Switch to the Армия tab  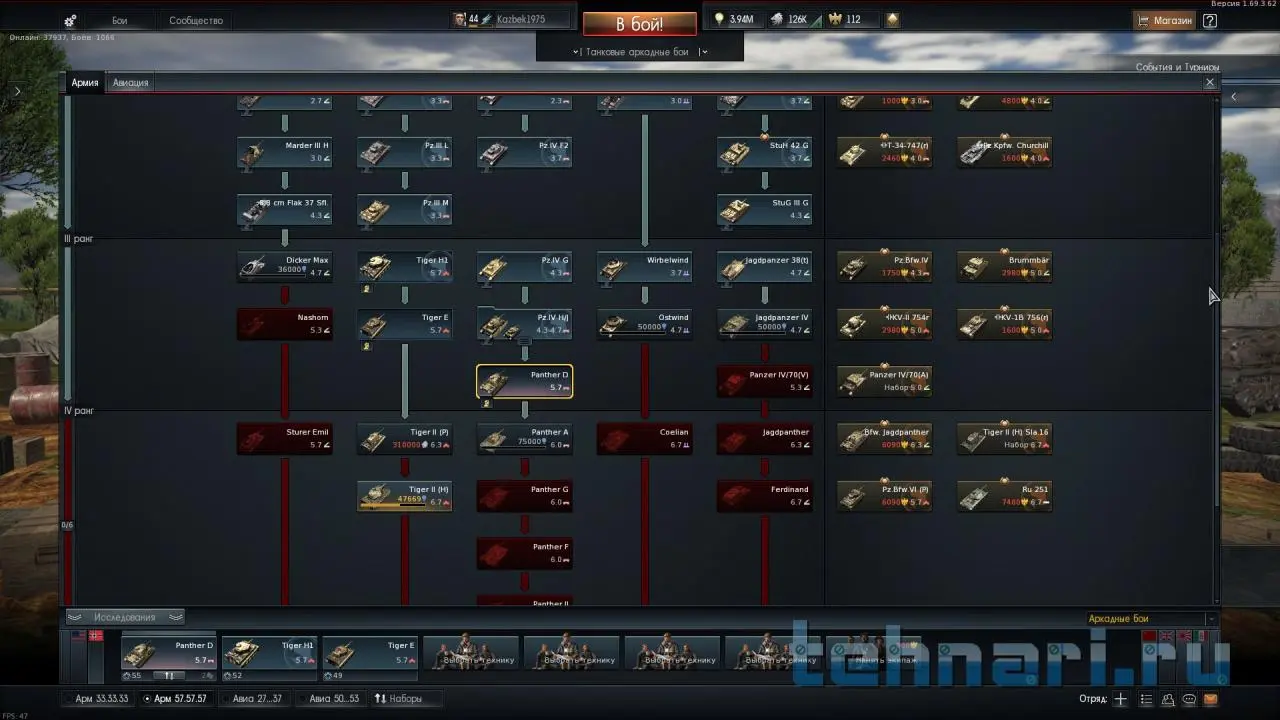(85, 83)
